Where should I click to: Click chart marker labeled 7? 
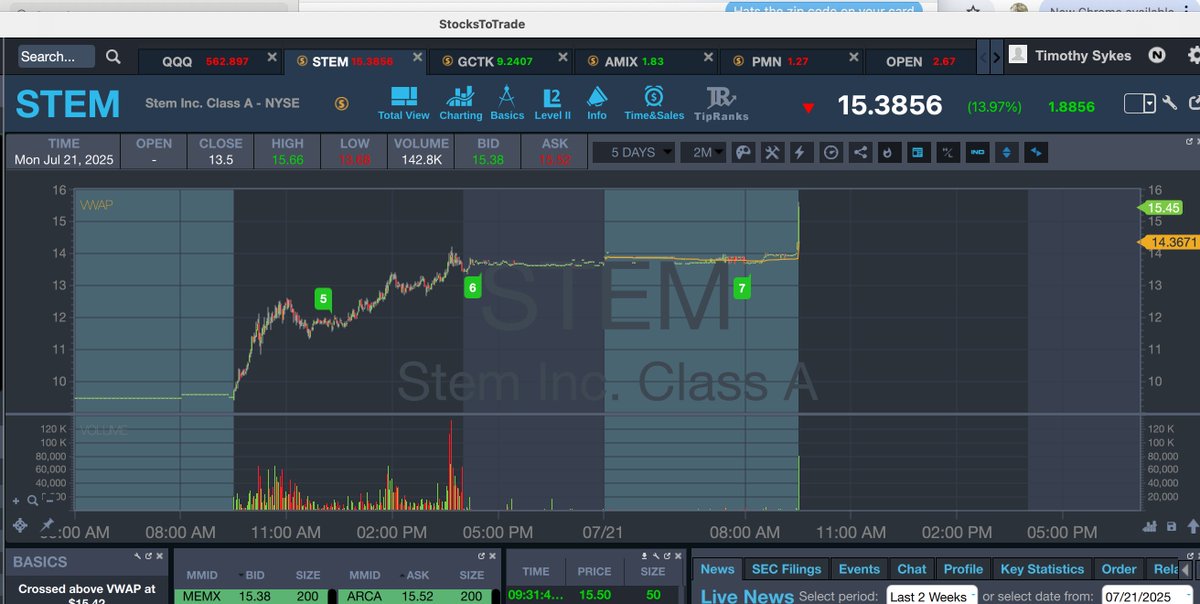[741, 288]
